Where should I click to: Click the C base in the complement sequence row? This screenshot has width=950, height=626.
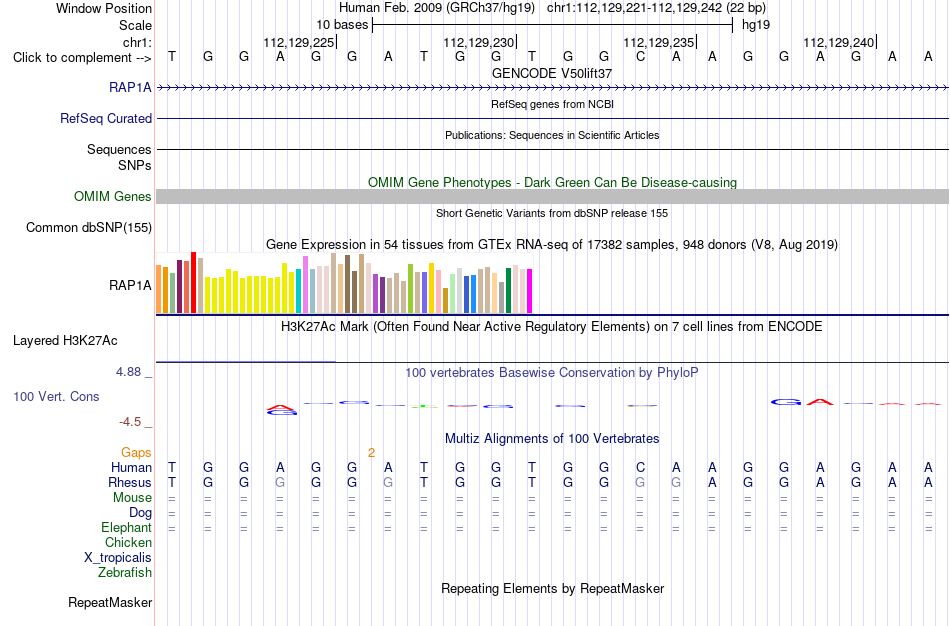point(640,57)
